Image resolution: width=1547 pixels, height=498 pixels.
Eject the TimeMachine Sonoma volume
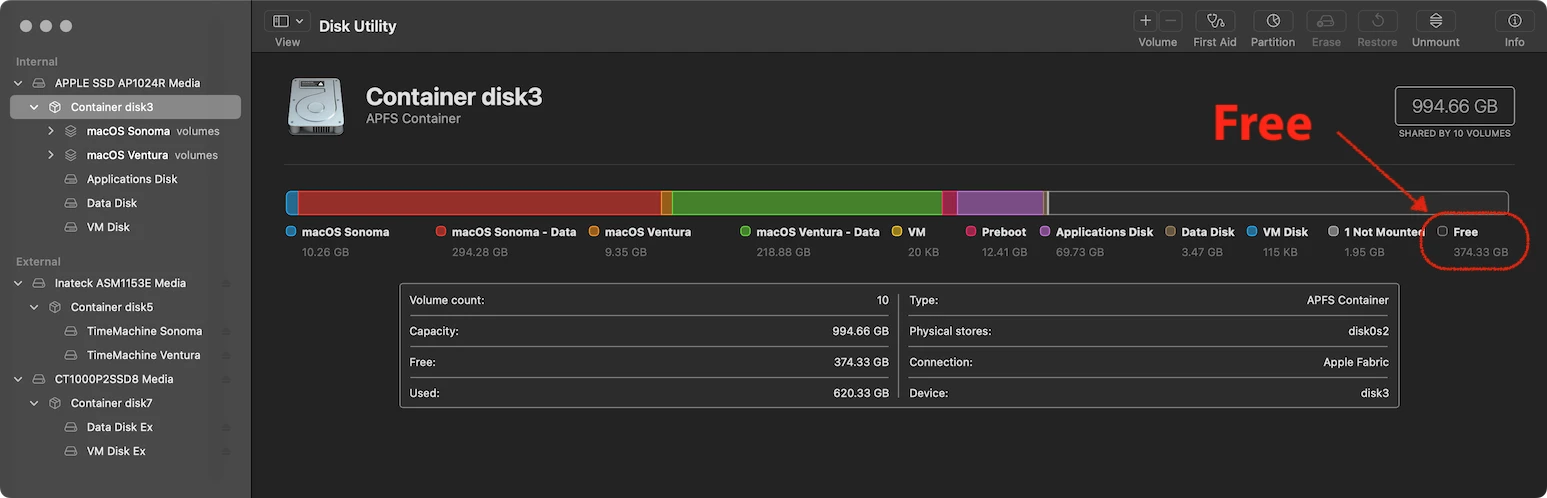(x=226, y=331)
